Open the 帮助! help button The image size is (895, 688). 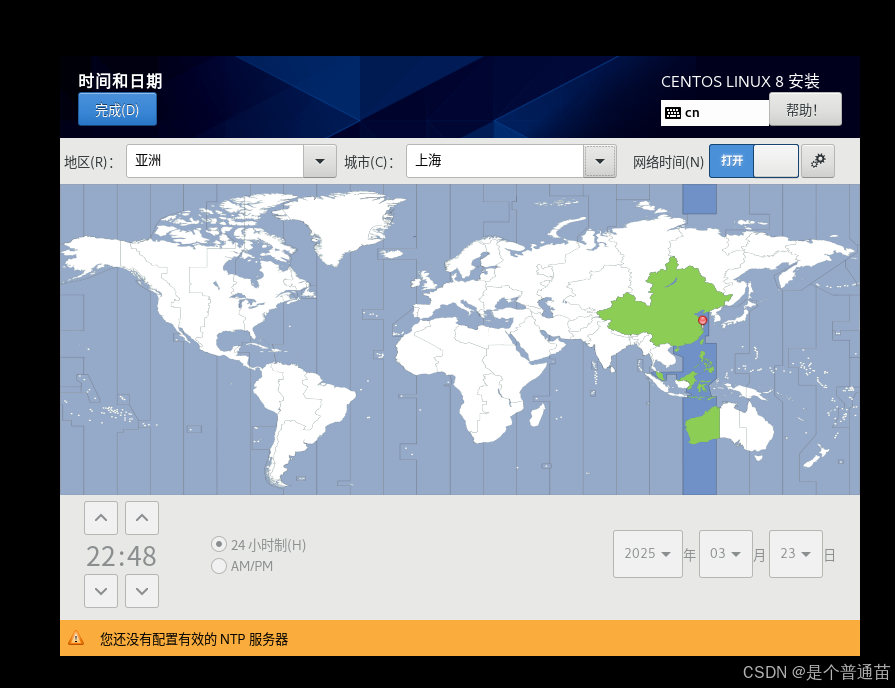click(x=805, y=109)
